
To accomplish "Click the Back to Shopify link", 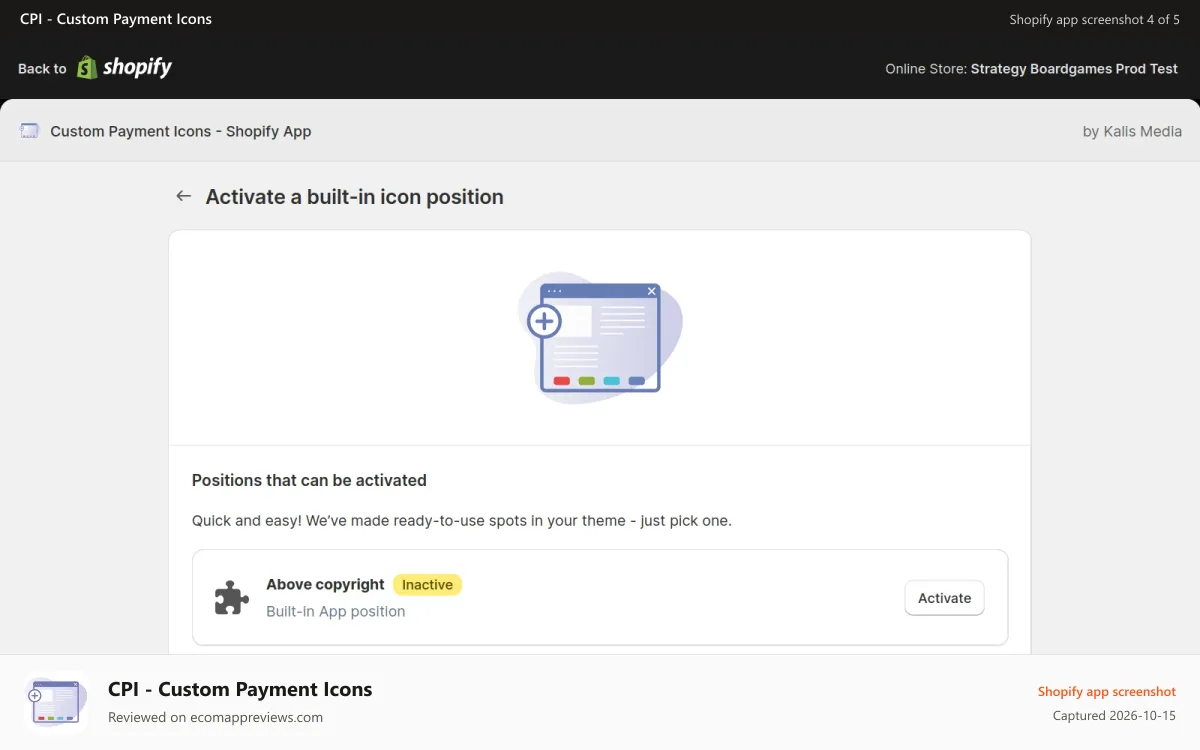I will (95, 67).
